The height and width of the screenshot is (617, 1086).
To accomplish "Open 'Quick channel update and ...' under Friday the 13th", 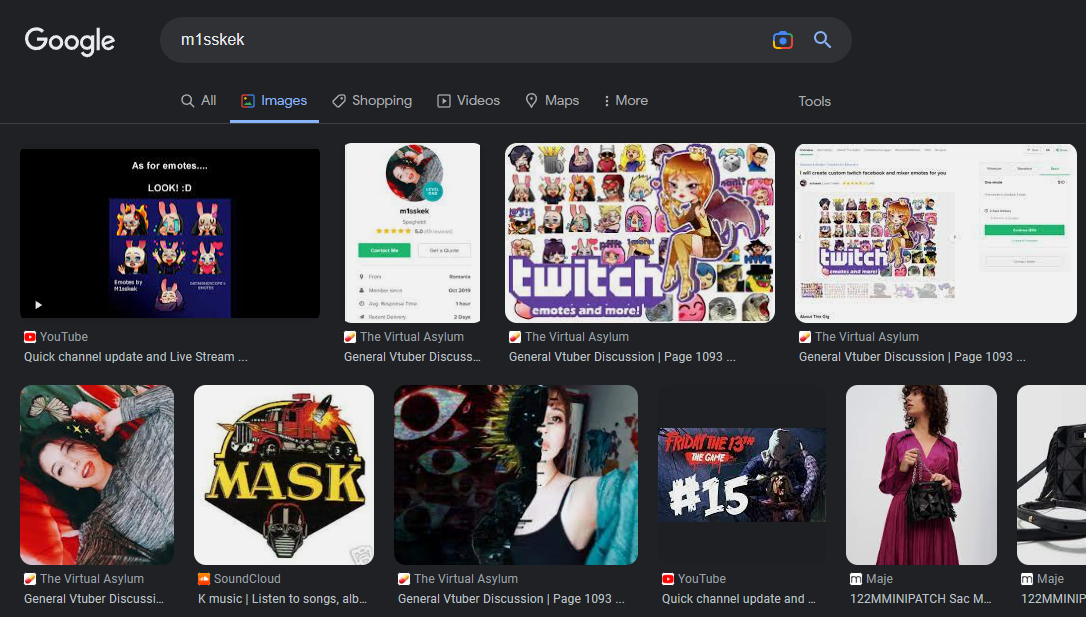I will point(739,599).
